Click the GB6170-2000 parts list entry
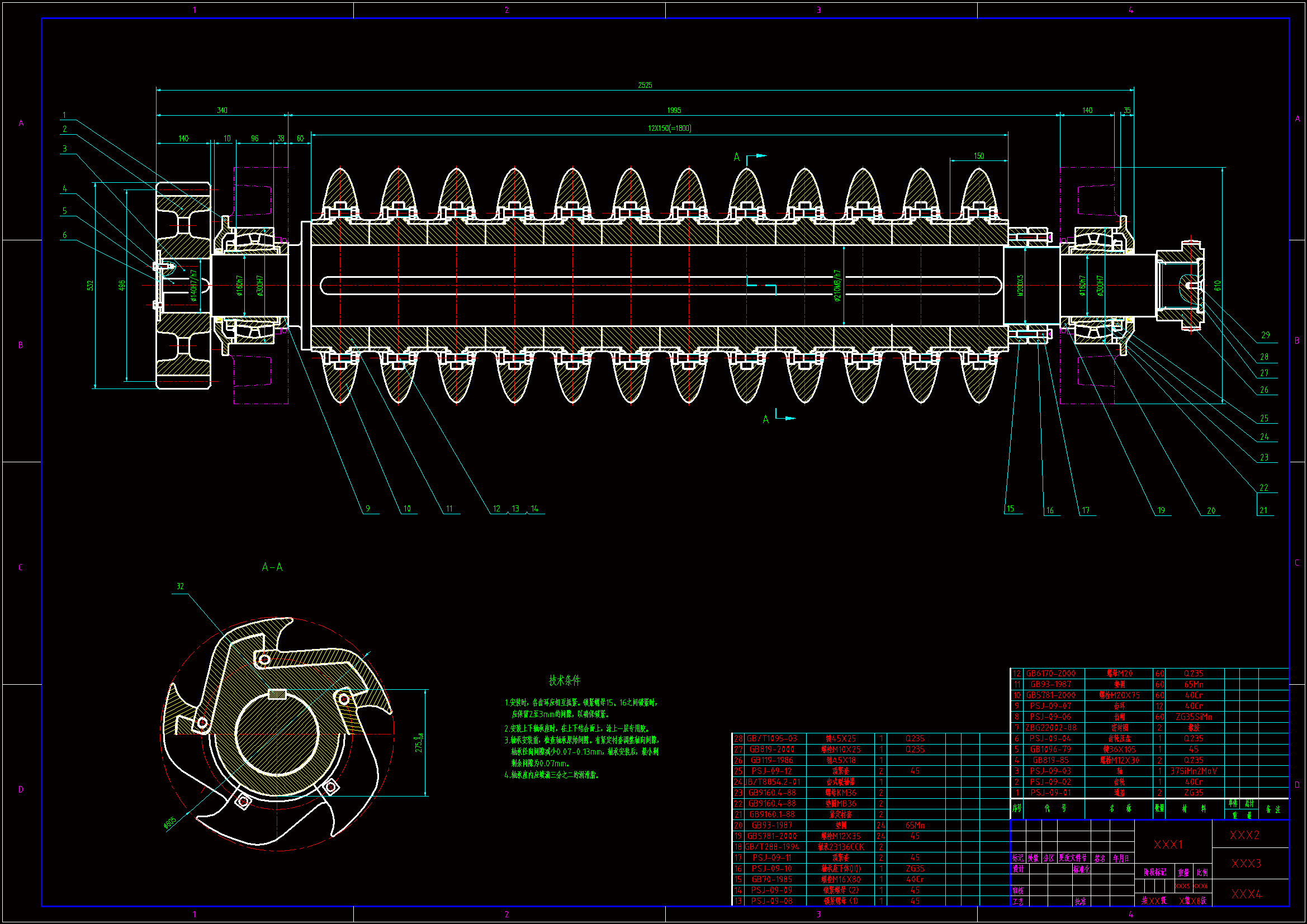The width and height of the screenshot is (1307, 924). [x=1050, y=674]
